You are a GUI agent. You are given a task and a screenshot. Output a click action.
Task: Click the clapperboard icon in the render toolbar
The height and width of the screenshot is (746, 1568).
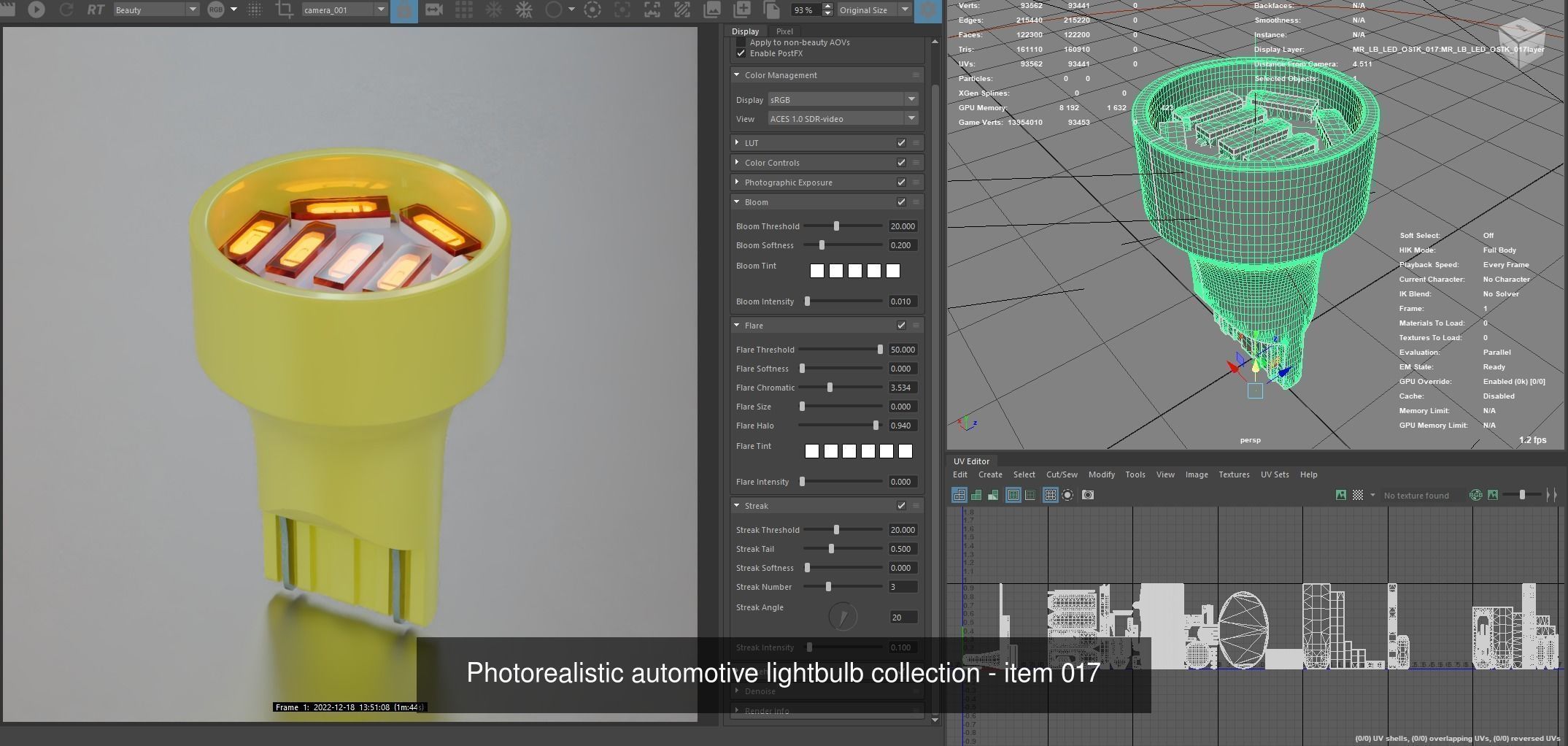7,9
